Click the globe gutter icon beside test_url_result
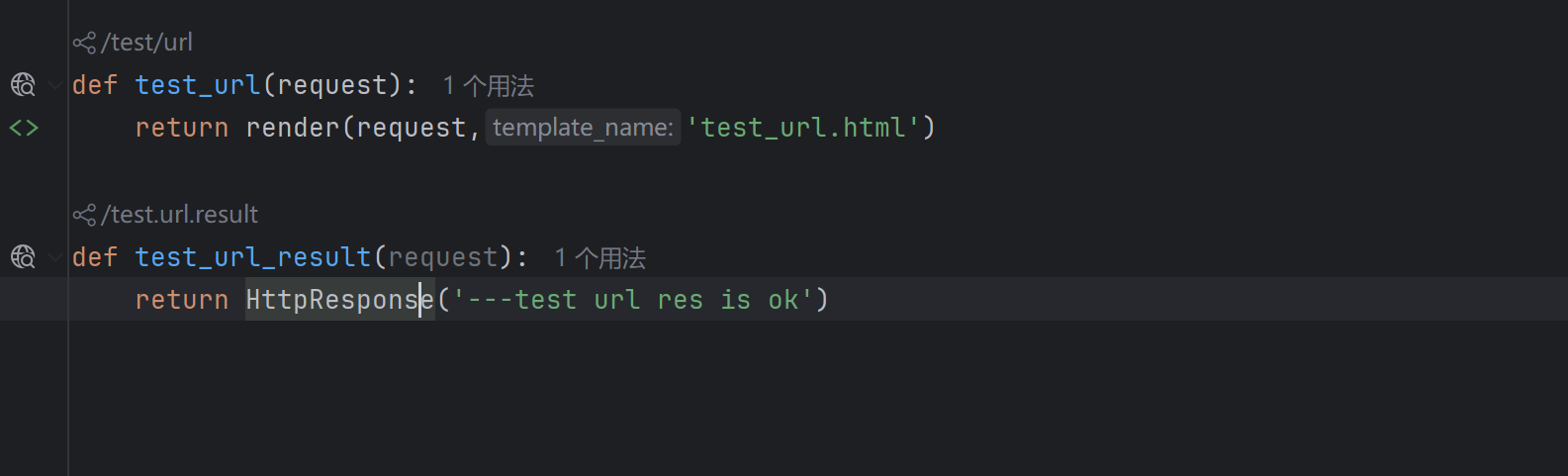The image size is (1568, 476). coord(23,257)
